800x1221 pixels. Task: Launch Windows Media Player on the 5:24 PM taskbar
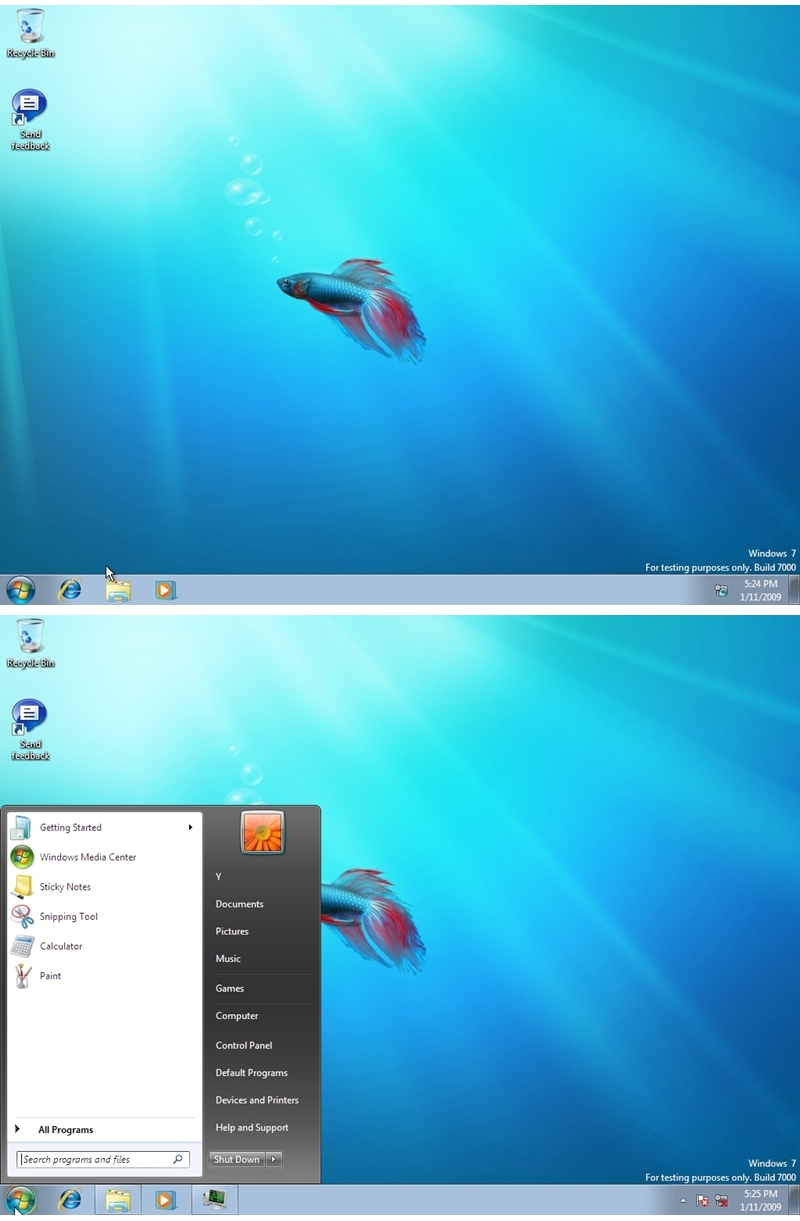pyautogui.click(x=166, y=591)
